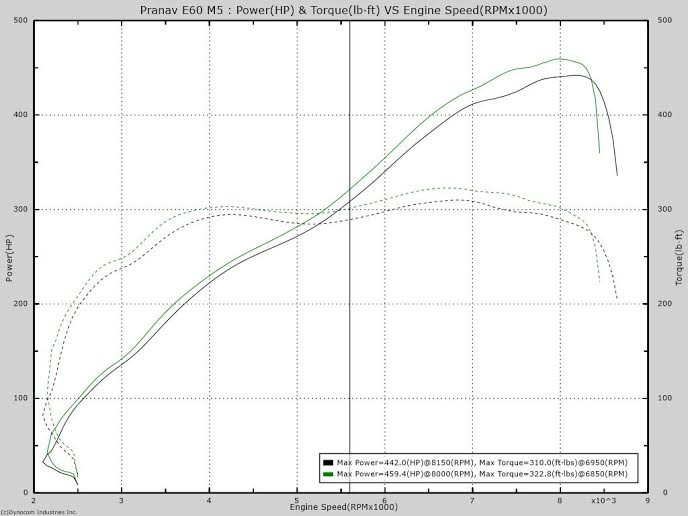
Task: Click the 'Engine Speed(RPMx1000)' x-axis label
Action: point(344,507)
